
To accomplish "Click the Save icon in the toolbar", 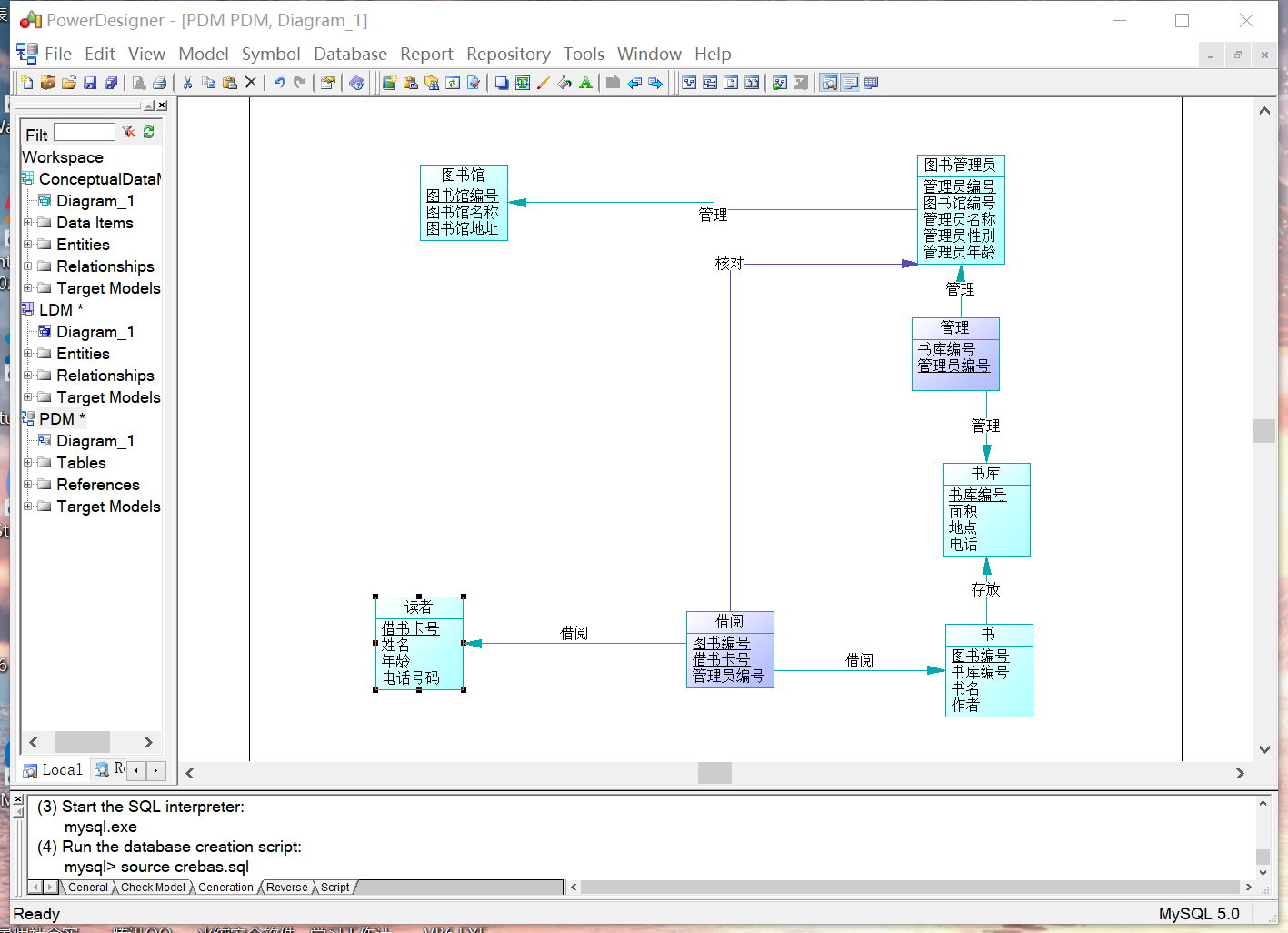I will 90,83.
